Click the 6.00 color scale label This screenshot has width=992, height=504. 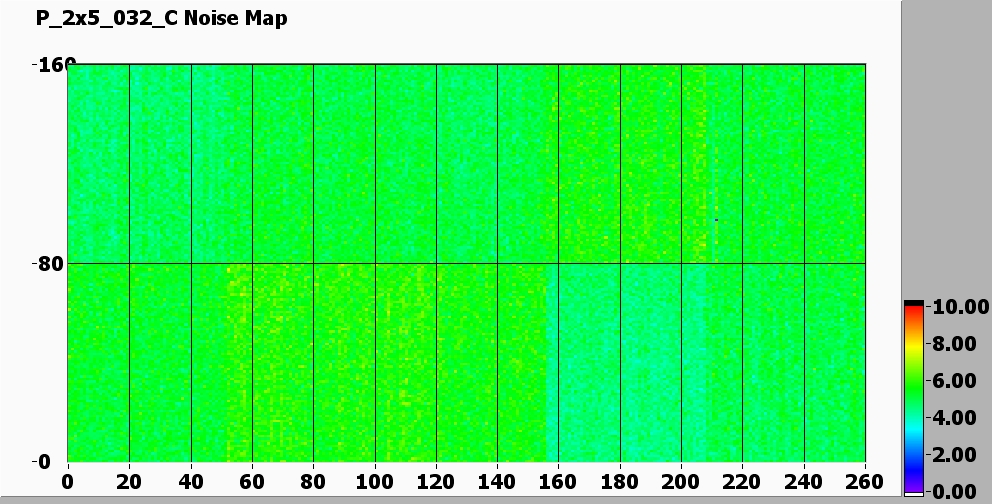[x=954, y=381]
